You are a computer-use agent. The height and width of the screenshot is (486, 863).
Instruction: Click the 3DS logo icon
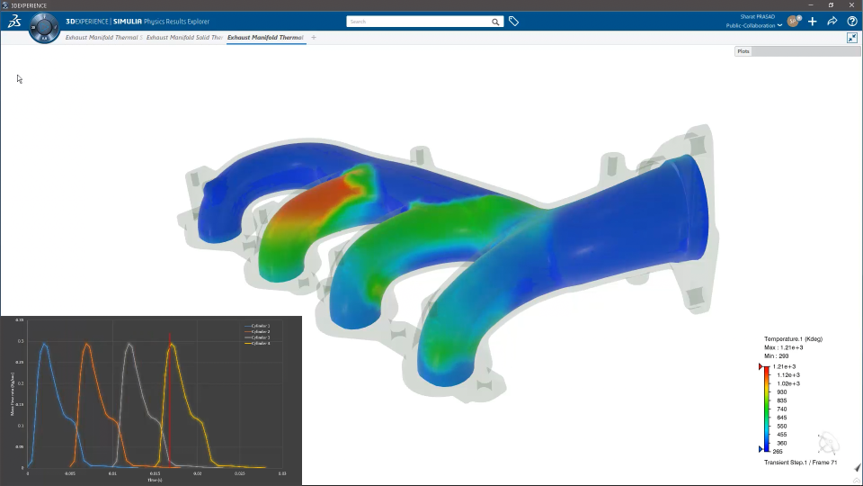click(x=13, y=21)
